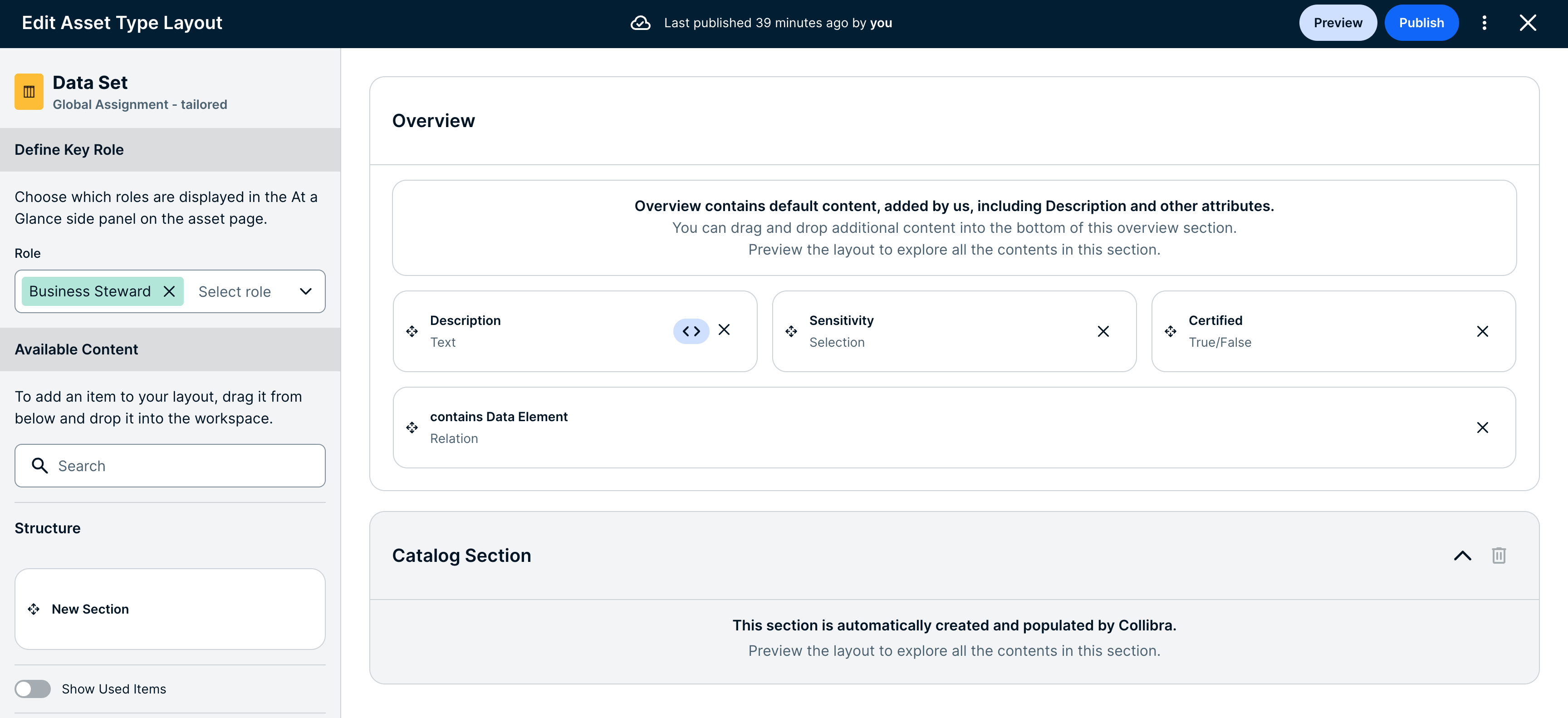
Task: Click the Data Set asset type icon
Action: 29,92
